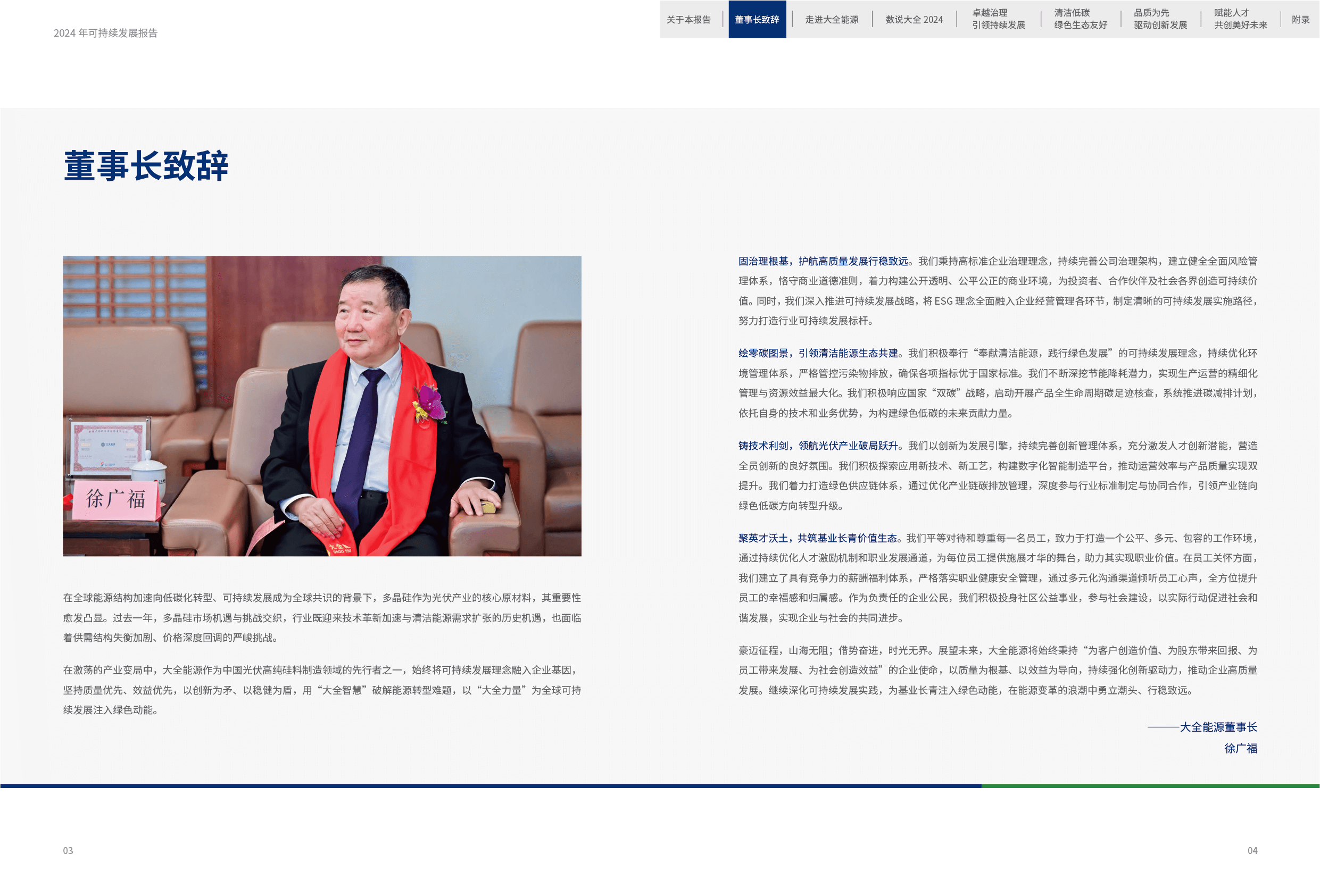Open 清洁低碳 绿色生态友好 section tab
This screenshot has height=896, width=1320.
coord(1080,19)
